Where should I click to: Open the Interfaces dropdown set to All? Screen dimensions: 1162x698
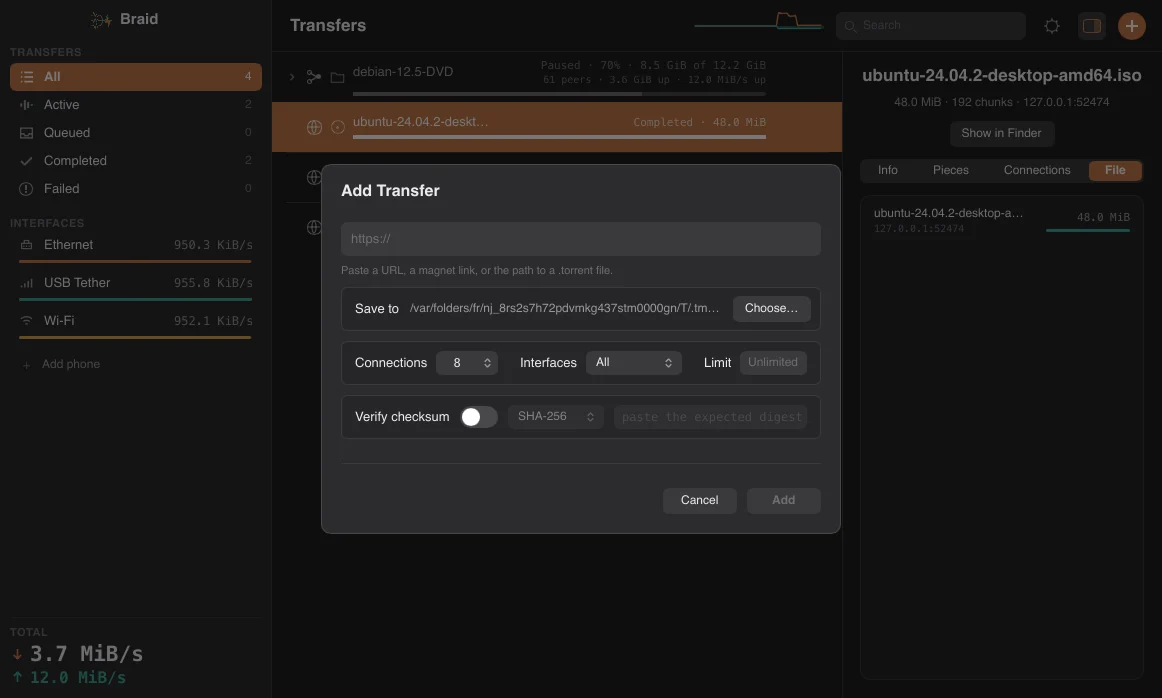point(634,363)
